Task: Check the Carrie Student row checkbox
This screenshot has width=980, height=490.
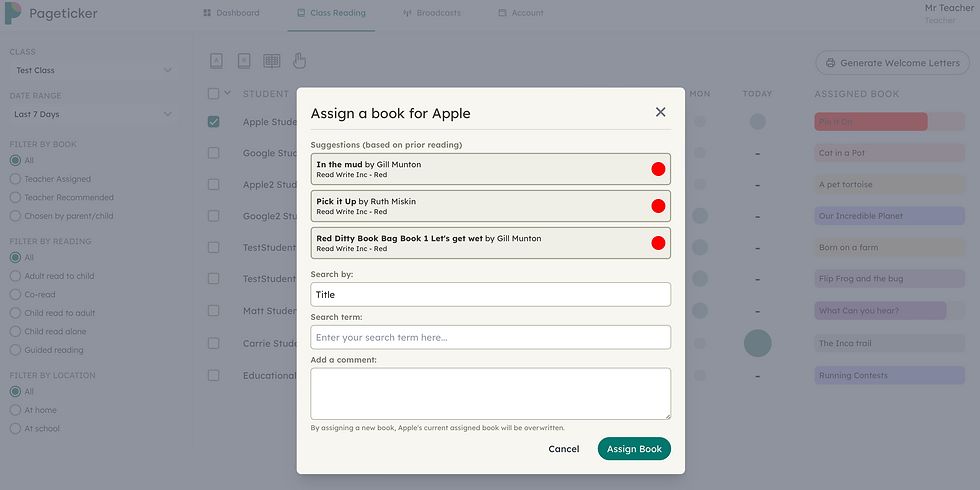Action: (x=214, y=343)
